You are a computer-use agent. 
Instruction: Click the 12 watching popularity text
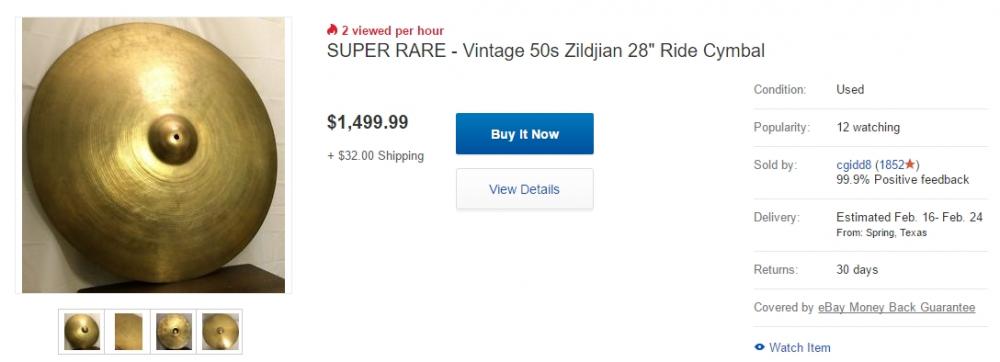point(868,127)
